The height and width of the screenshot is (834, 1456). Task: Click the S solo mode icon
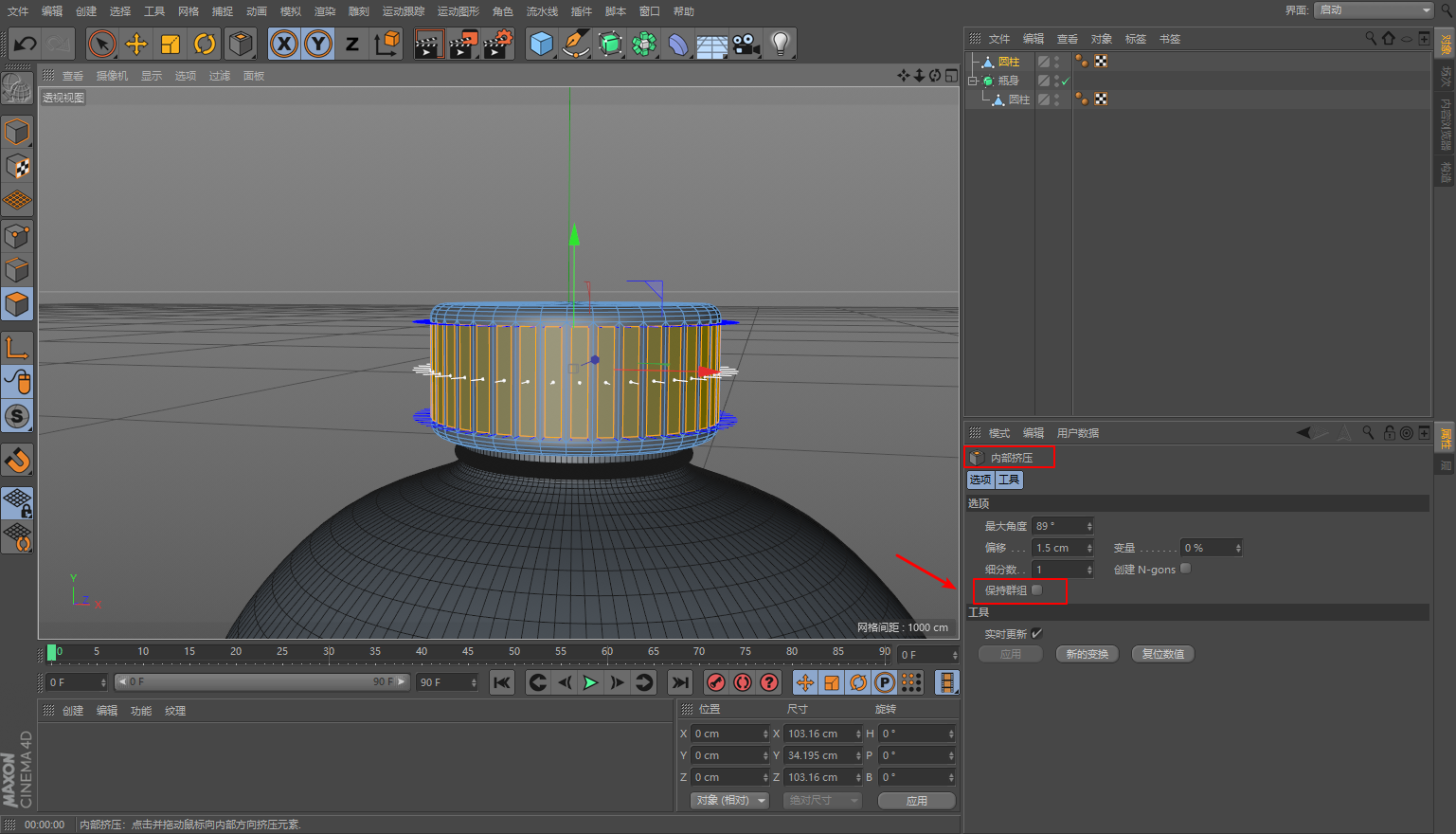pos(17,416)
